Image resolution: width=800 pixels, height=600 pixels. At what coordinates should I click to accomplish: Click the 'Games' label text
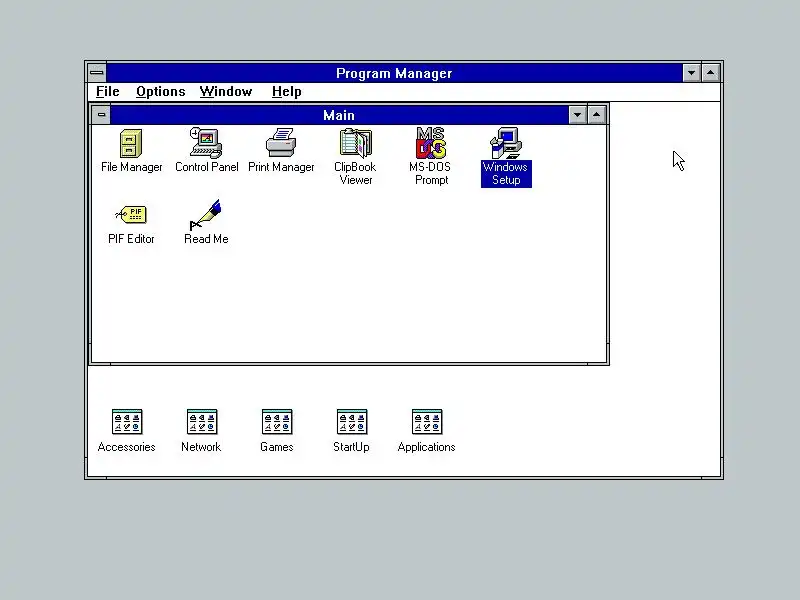(277, 447)
